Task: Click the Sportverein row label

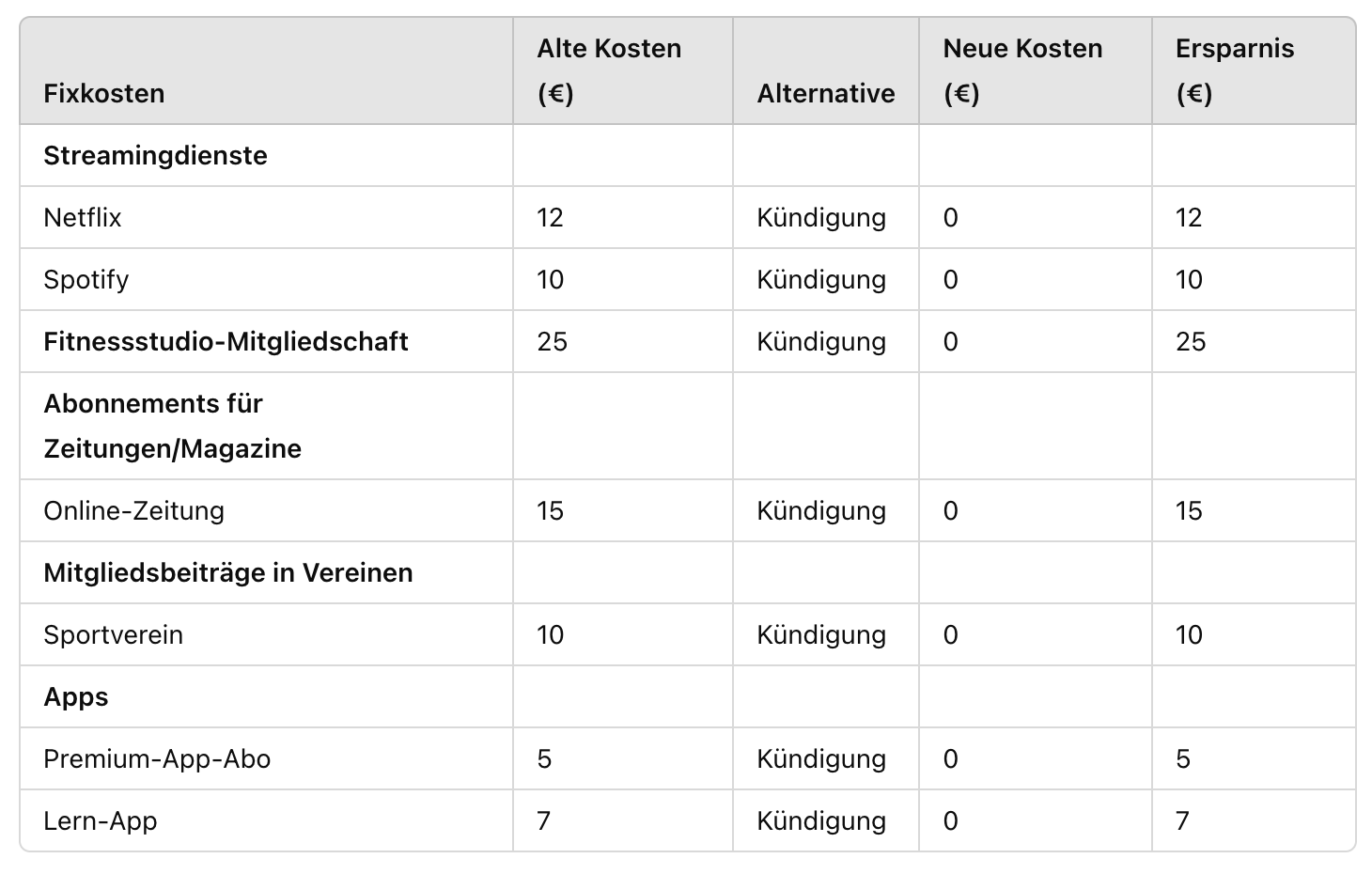Action: pos(113,634)
